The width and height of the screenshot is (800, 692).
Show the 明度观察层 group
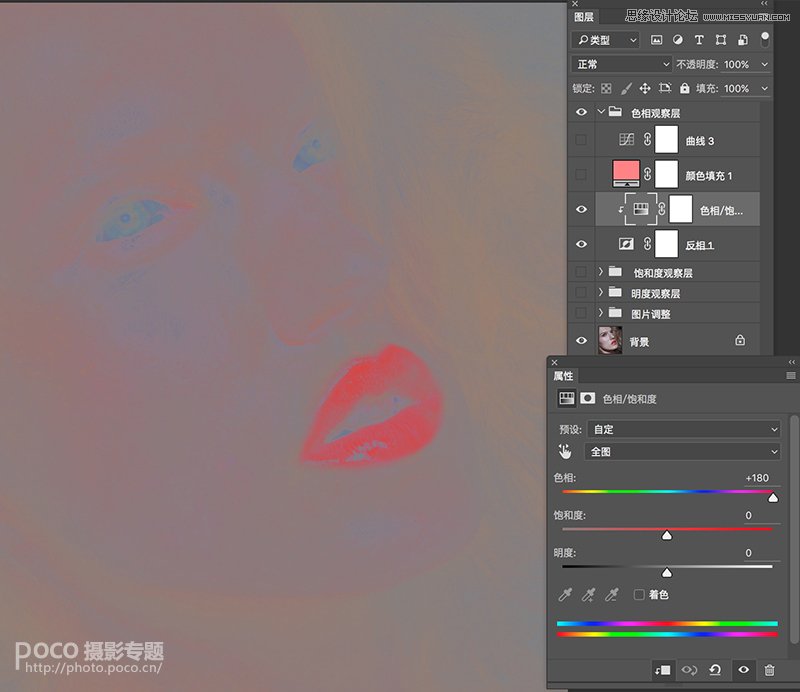(581, 292)
